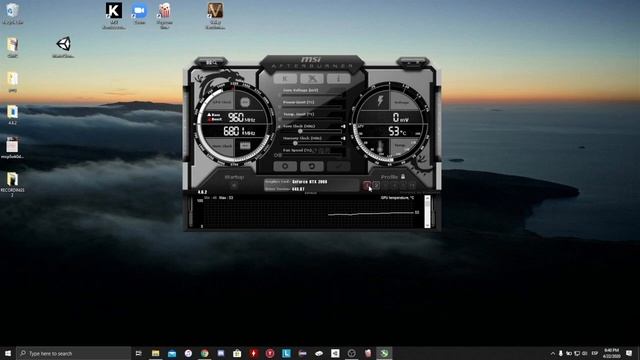Click the icon beside Memory Clock slider

click(x=343, y=138)
